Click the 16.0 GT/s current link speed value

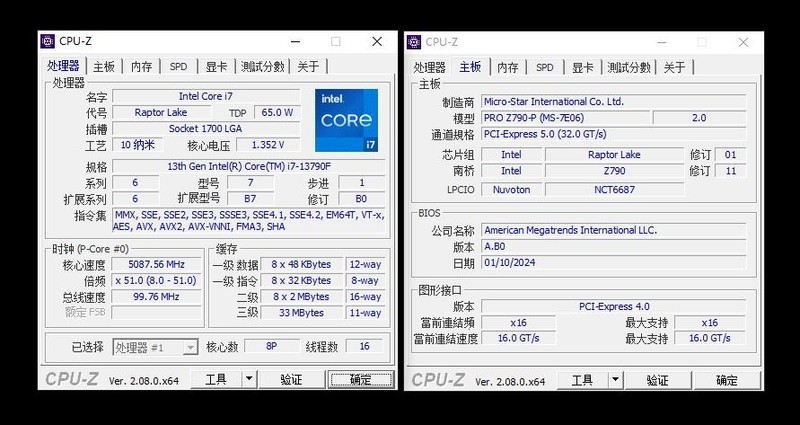(x=518, y=338)
